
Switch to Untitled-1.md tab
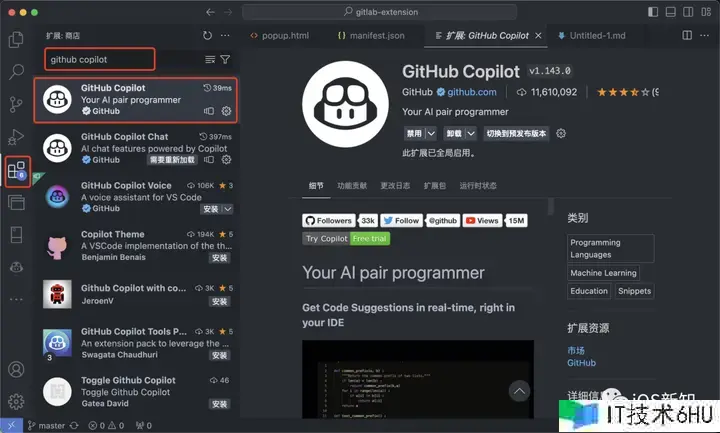591,35
